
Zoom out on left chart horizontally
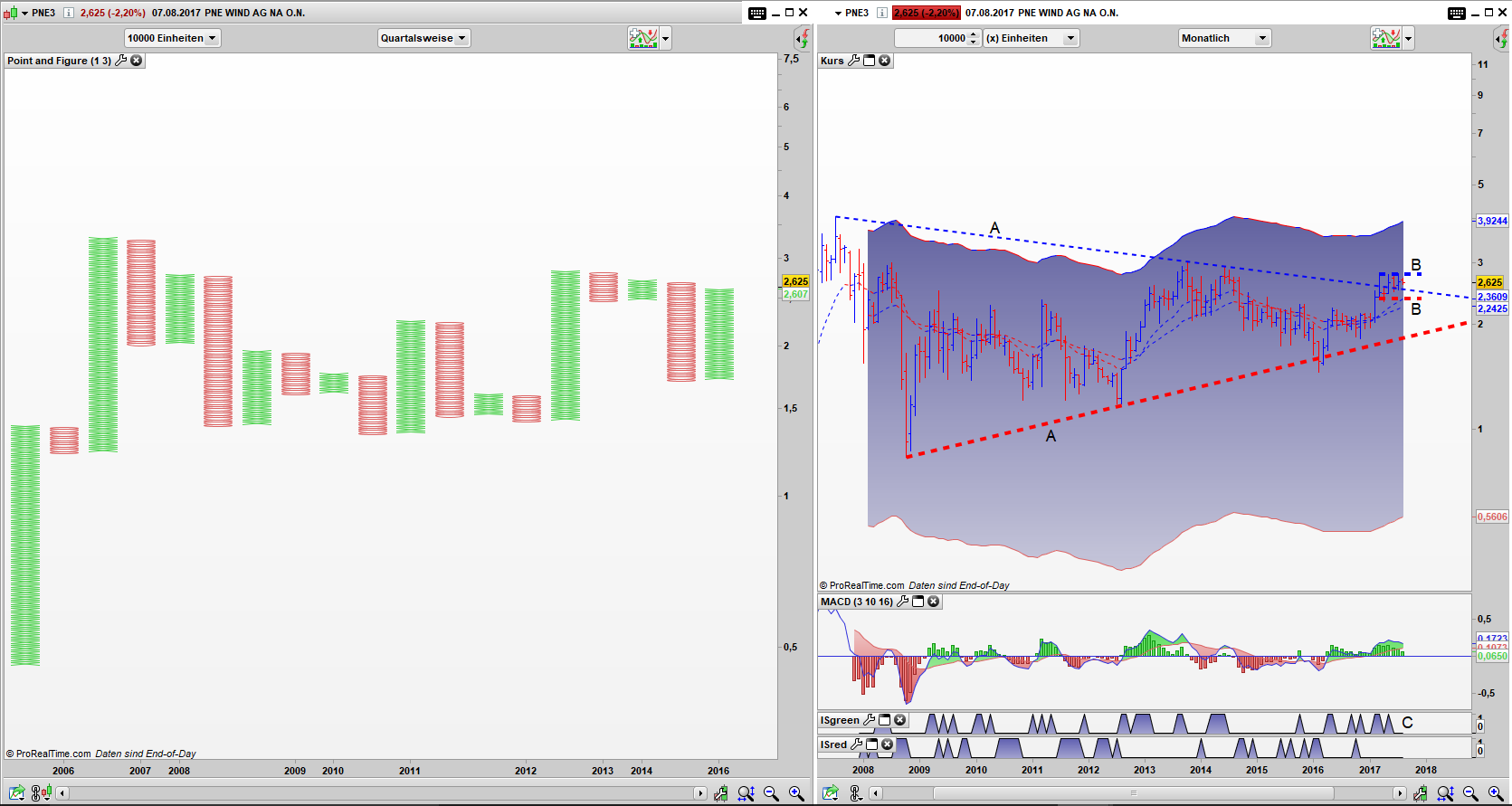771,793
